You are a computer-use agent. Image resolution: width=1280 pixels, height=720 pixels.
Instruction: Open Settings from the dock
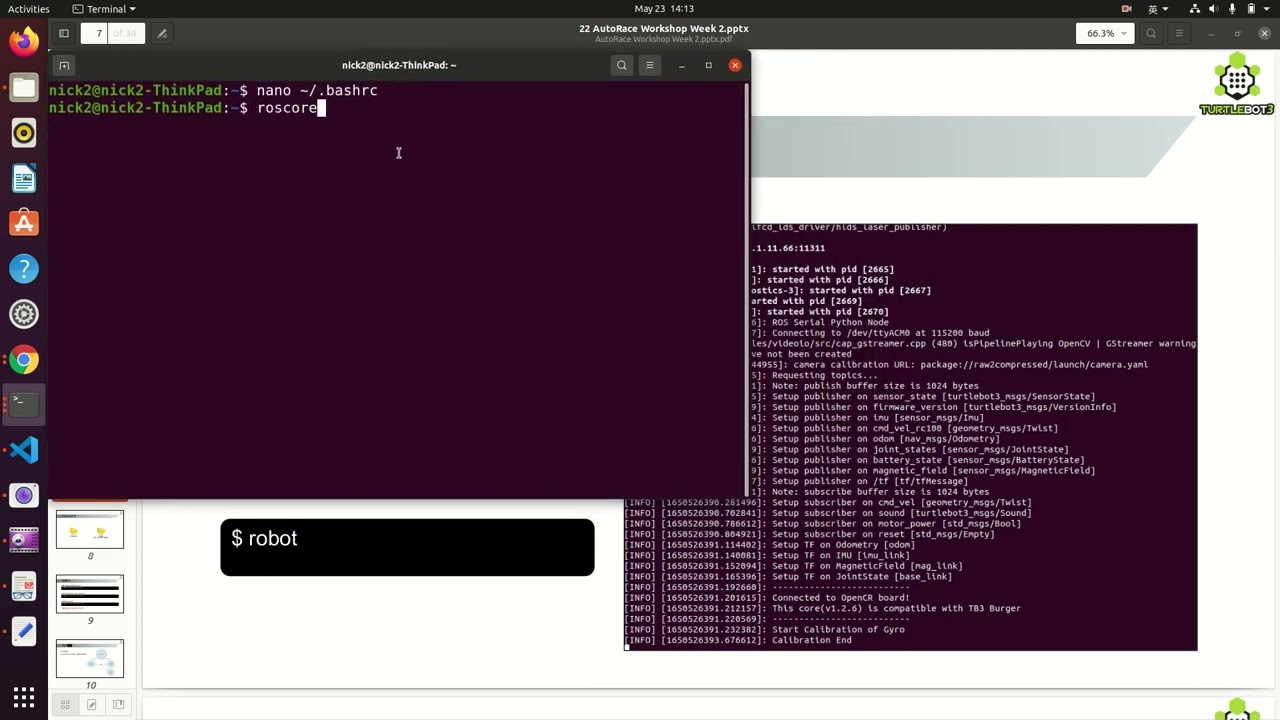[24, 314]
